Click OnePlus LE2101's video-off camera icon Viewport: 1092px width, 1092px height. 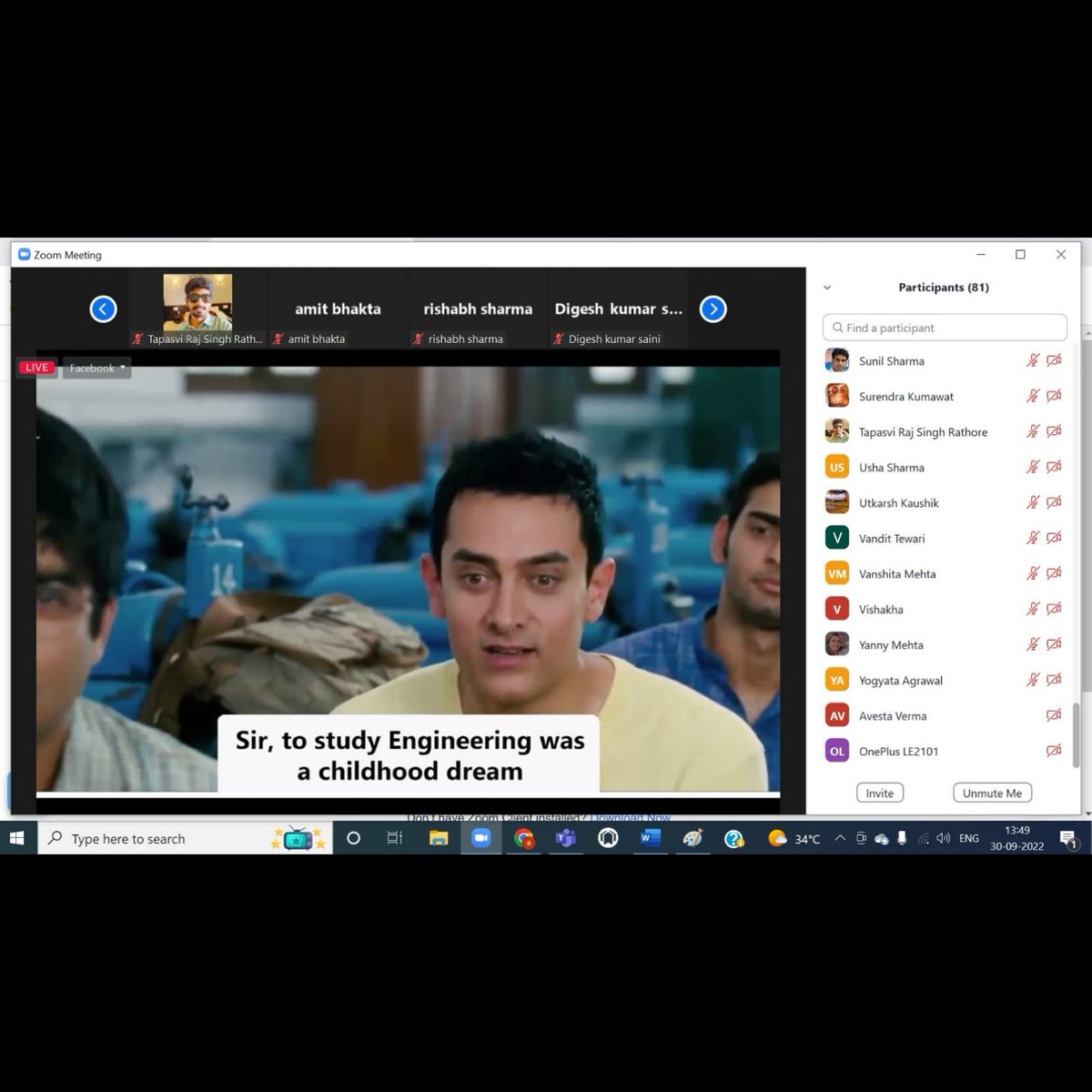(1054, 751)
